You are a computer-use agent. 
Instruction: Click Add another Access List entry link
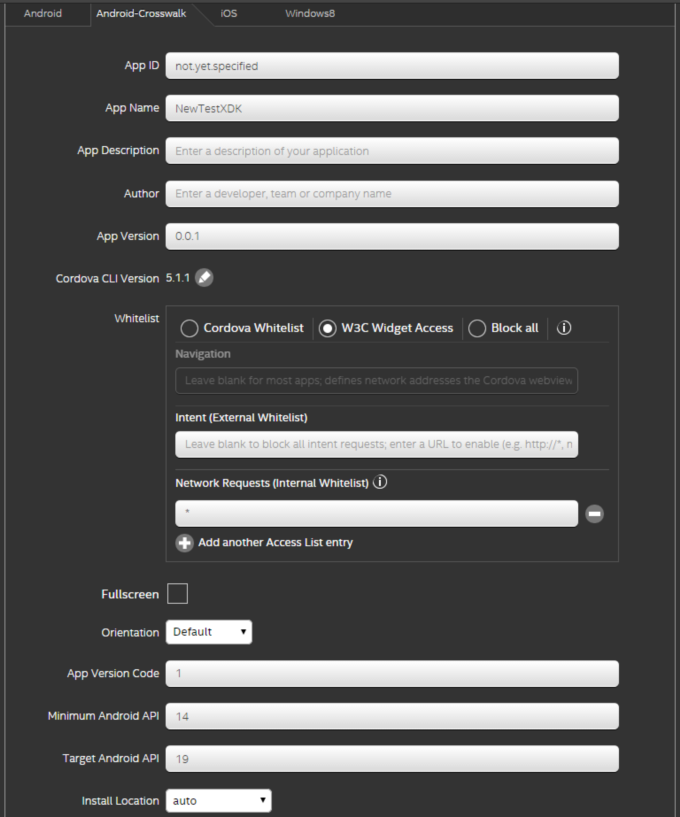[276, 542]
